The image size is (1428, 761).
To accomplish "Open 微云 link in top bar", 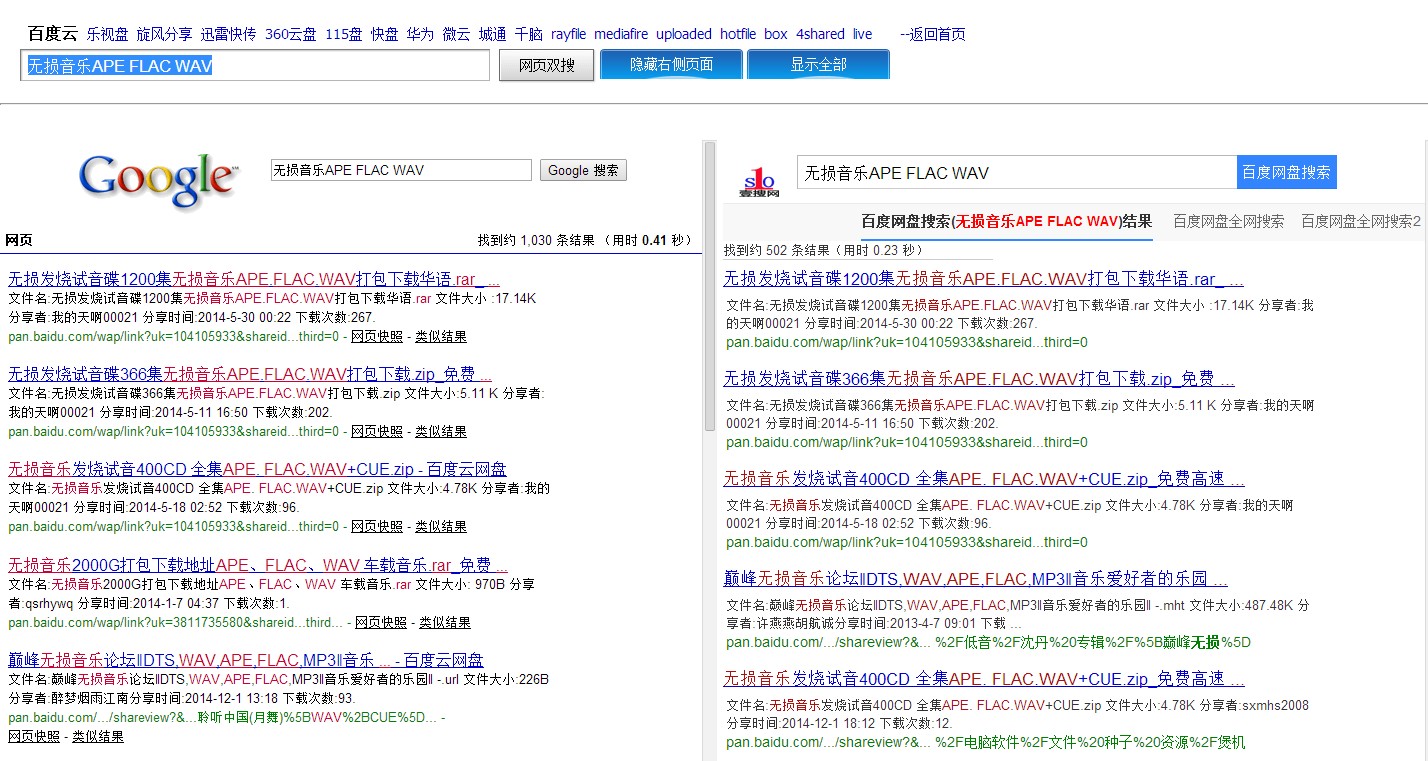I will [456, 34].
